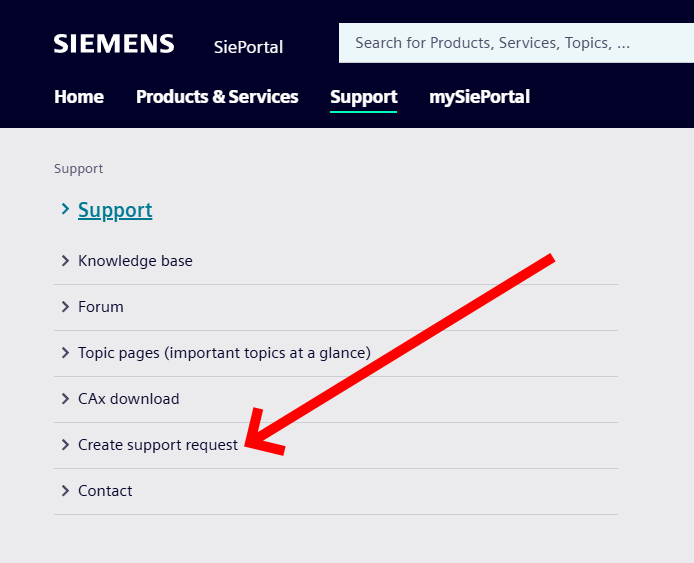This screenshot has height=563, width=694.
Task: Open the underlined Support heading link
Action: coord(115,210)
